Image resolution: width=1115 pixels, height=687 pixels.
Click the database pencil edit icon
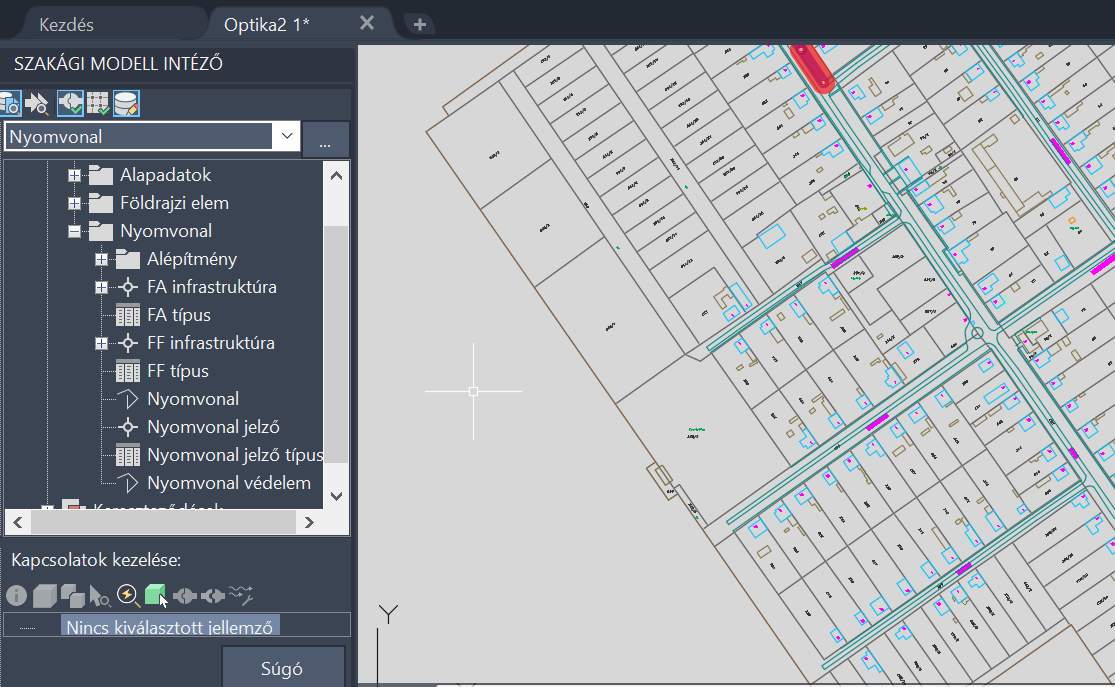(126, 104)
